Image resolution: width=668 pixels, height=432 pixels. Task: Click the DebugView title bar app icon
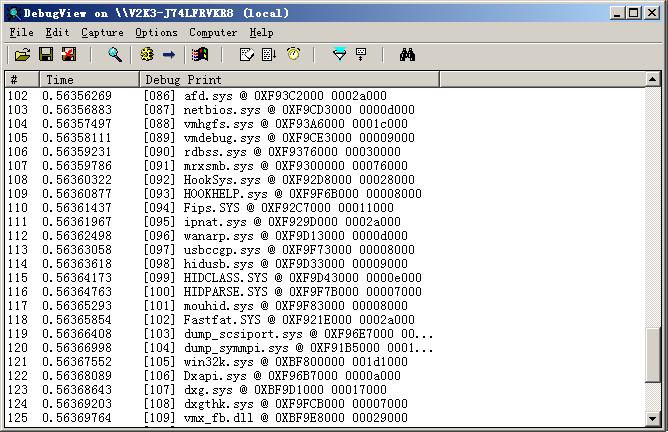pyautogui.click(x=14, y=13)
